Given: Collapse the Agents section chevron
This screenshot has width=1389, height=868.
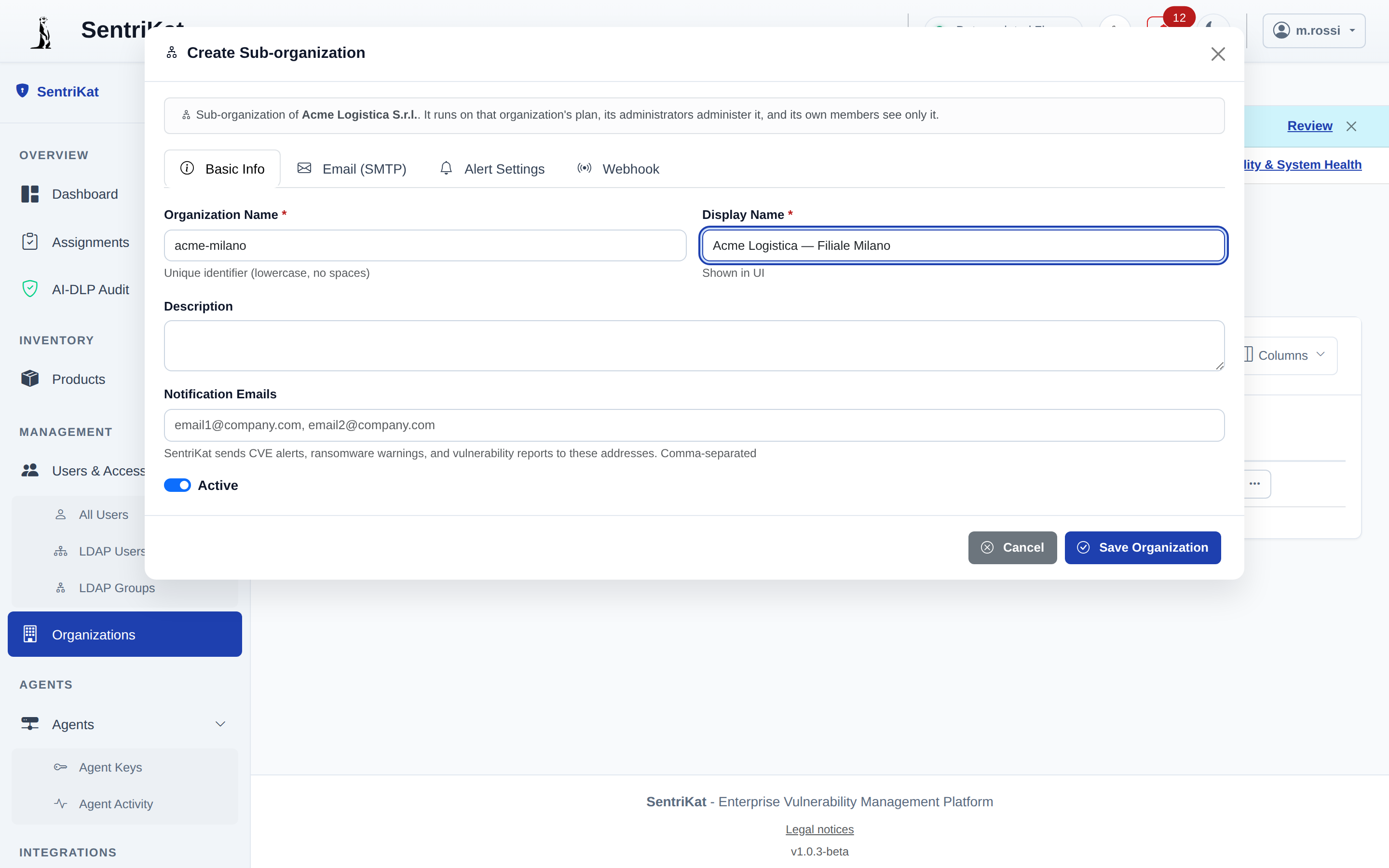Looking at the screenshot, I should coord(220,724).
